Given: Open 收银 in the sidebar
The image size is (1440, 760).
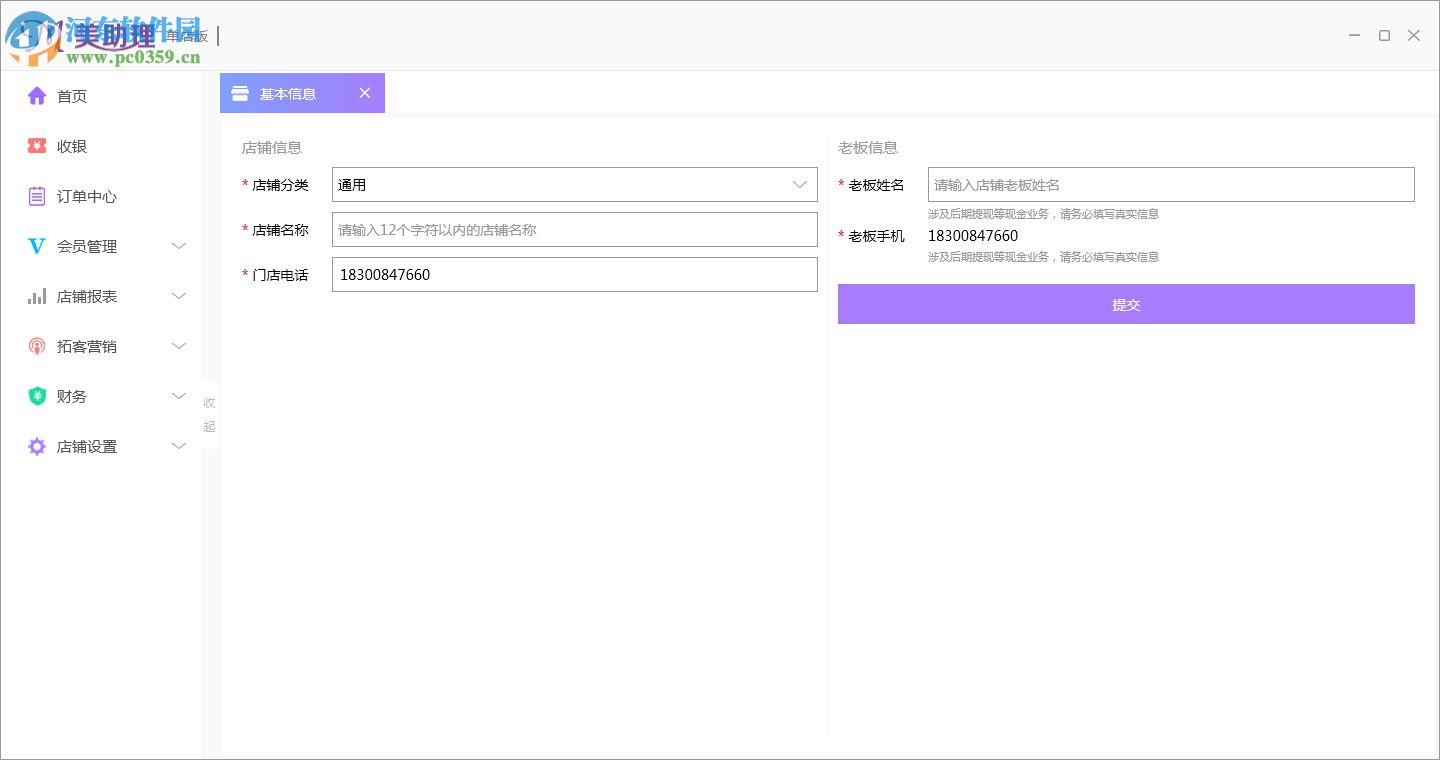Looking at the screenshot, I should (72, 146).
